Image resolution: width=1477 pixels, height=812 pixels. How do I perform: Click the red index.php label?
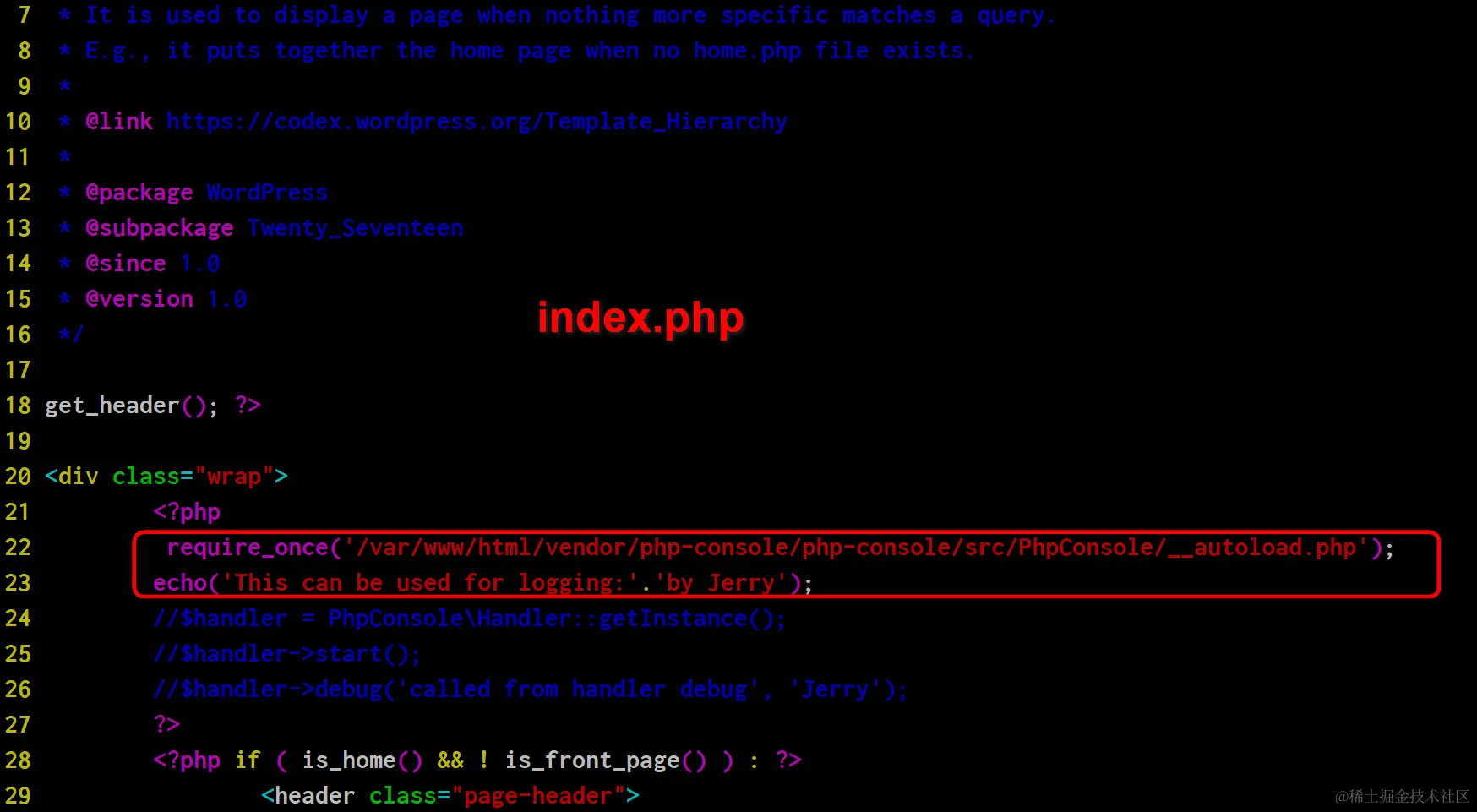click(x=640, y=318)
